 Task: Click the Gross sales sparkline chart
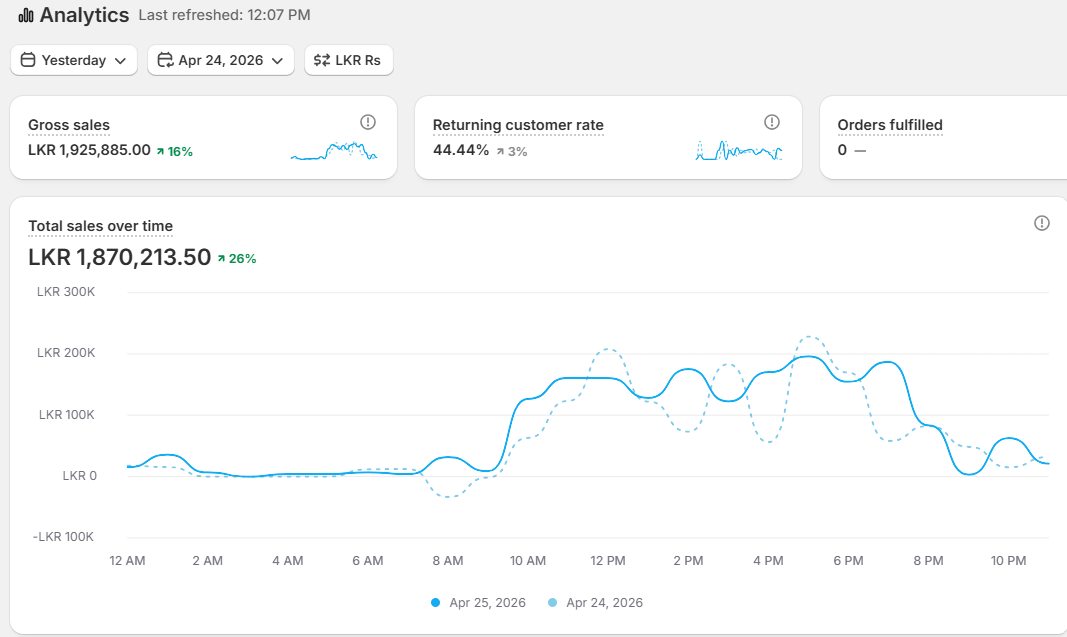(x=333, y=150)
